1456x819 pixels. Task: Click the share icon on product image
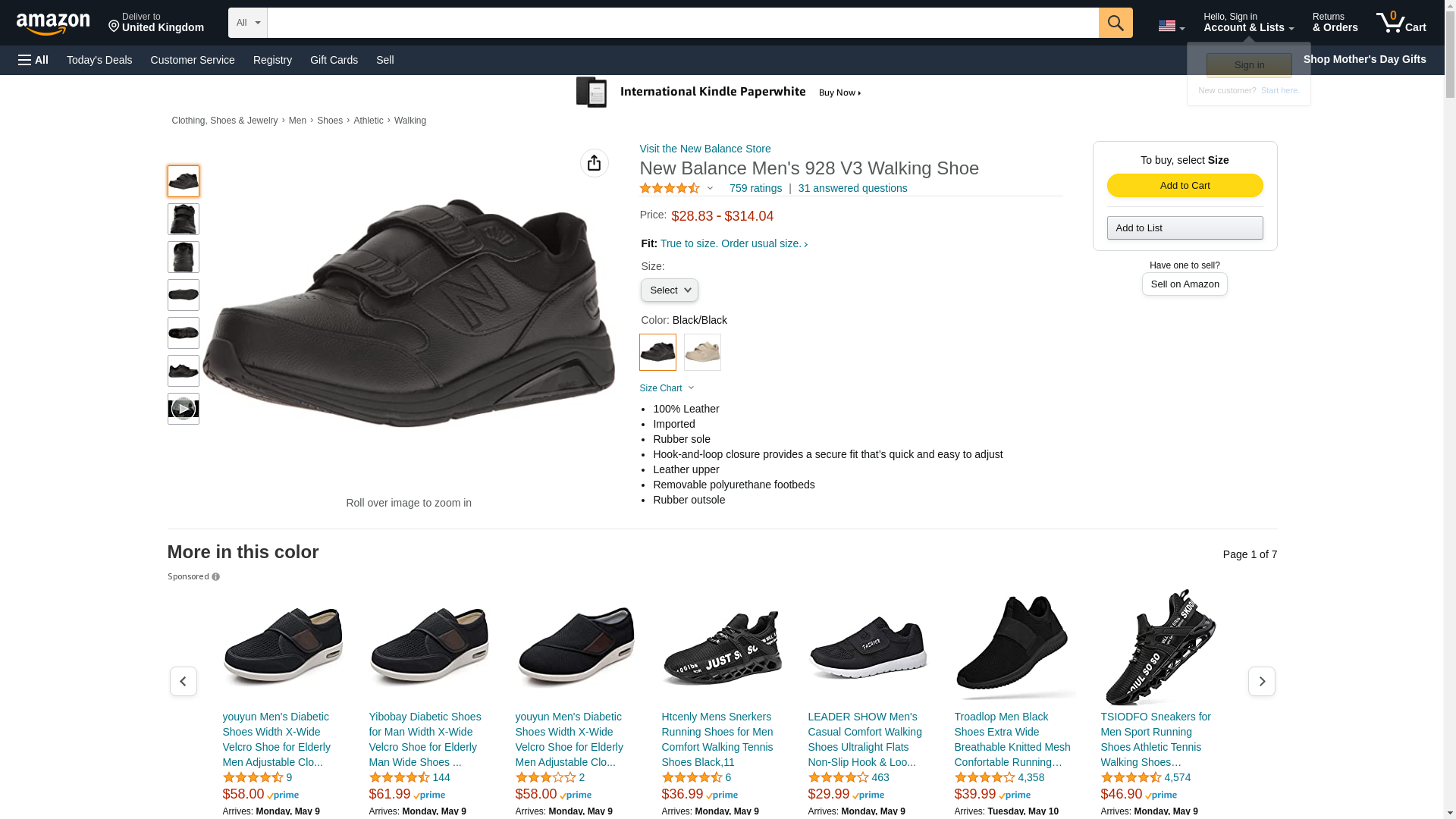[594, 163]
